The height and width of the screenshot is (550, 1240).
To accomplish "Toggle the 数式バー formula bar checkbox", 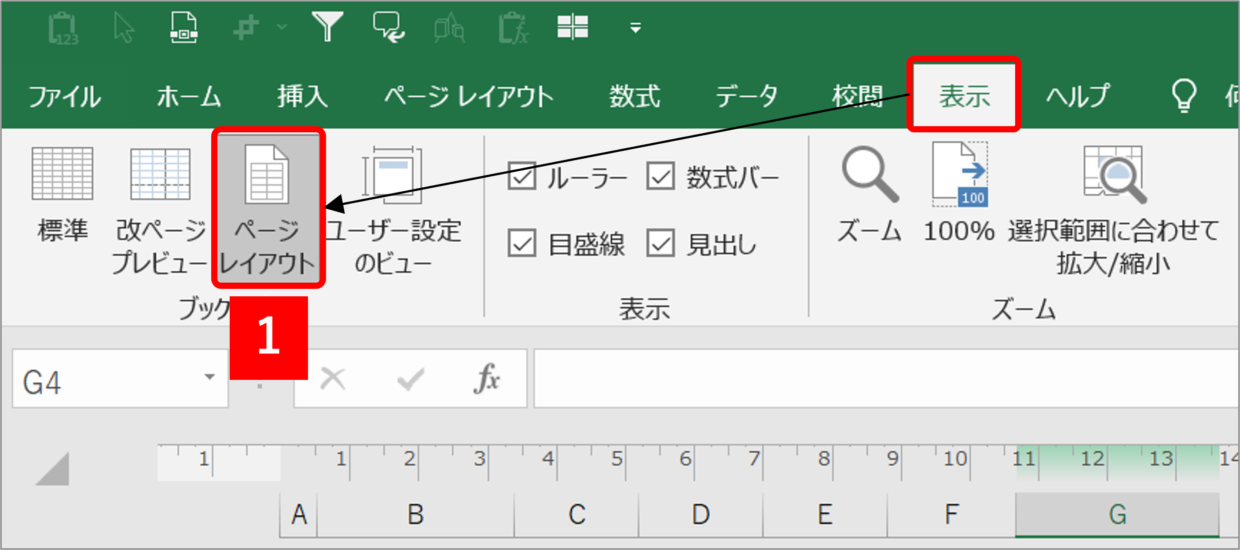I will (x=661, y=177).
